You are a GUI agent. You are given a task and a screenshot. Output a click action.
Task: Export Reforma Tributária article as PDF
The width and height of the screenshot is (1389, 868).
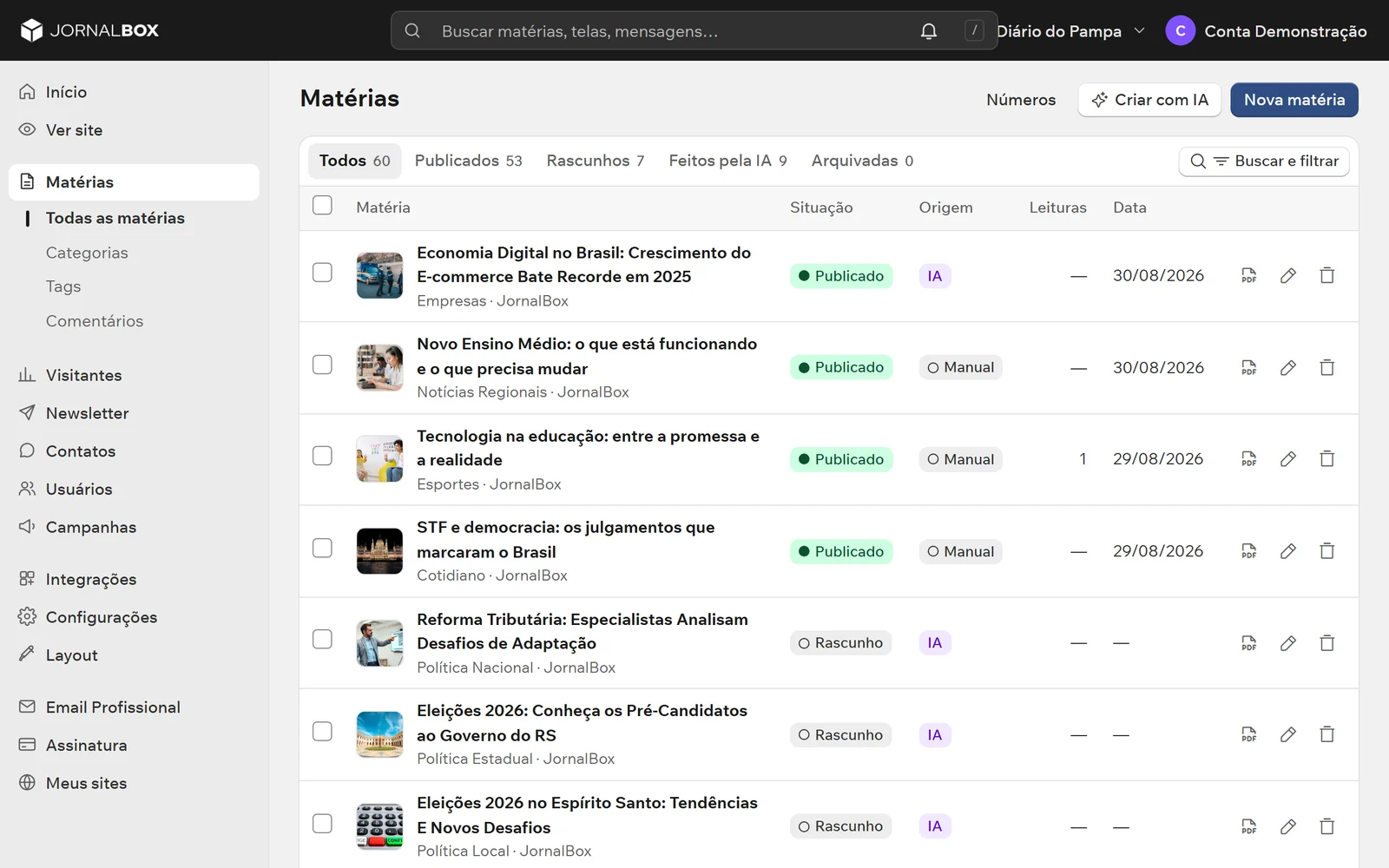tap(1248, 643)
